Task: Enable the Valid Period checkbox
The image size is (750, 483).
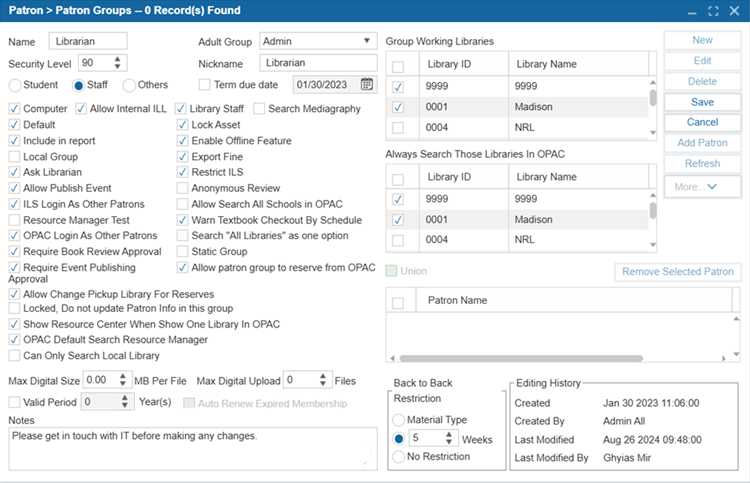Action: coord(14,402)
